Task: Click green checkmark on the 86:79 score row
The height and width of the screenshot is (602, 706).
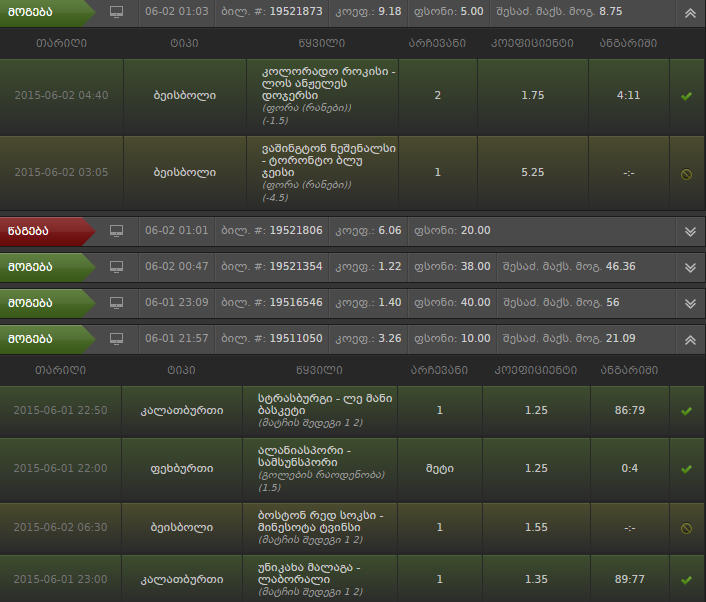Action: tap(686, 411)
